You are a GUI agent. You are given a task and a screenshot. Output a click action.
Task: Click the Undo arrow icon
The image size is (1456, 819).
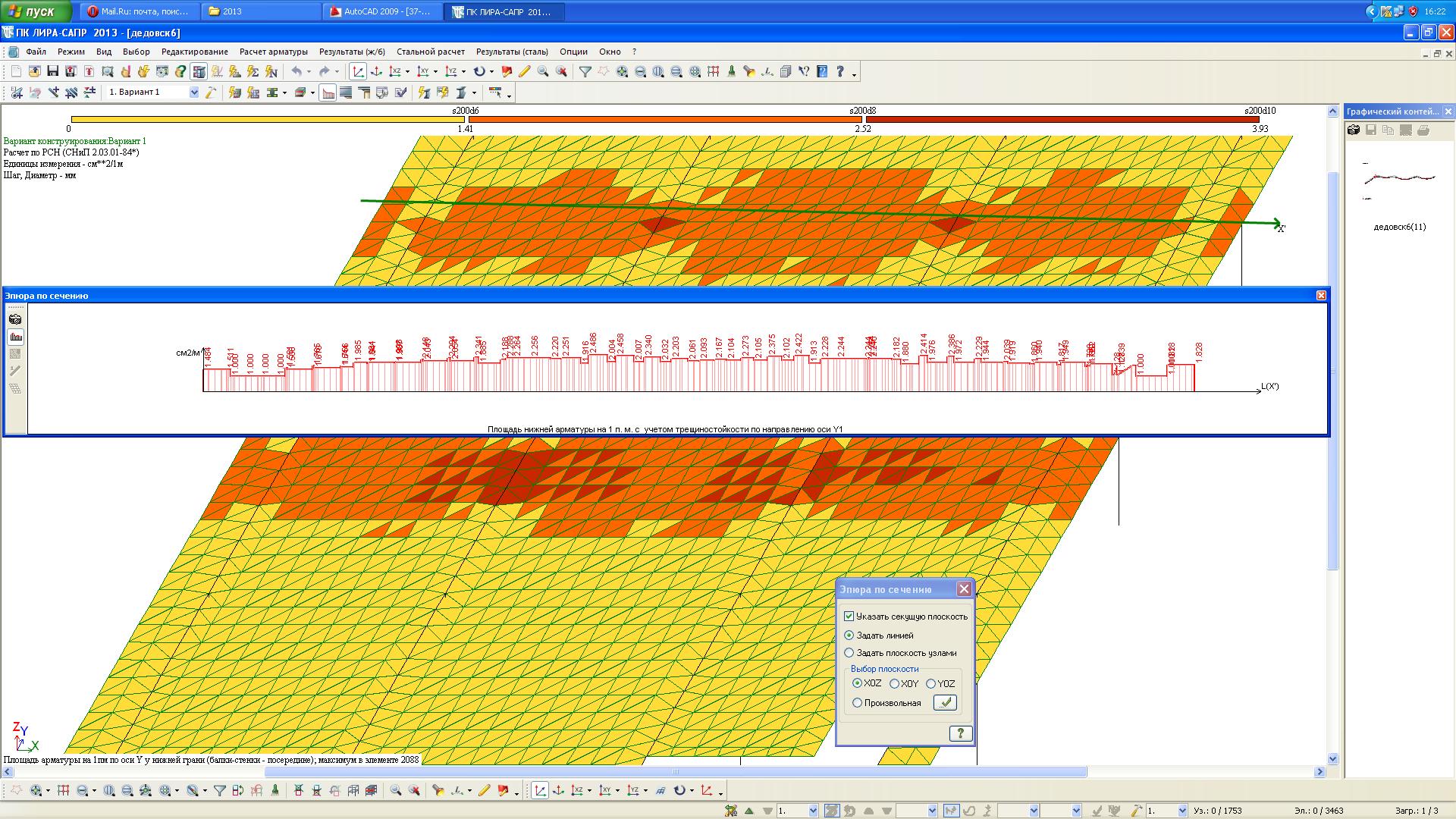pyautogui.click(x=297, y=71)
